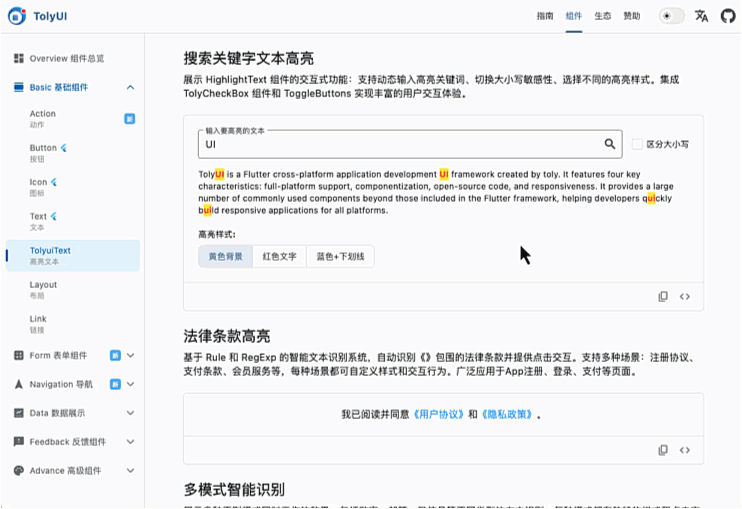Image resolution: width=742 pixels, height=509 pixels.
Task: Click the Basic 基础组件 section icon
Action: pos(18,87)
